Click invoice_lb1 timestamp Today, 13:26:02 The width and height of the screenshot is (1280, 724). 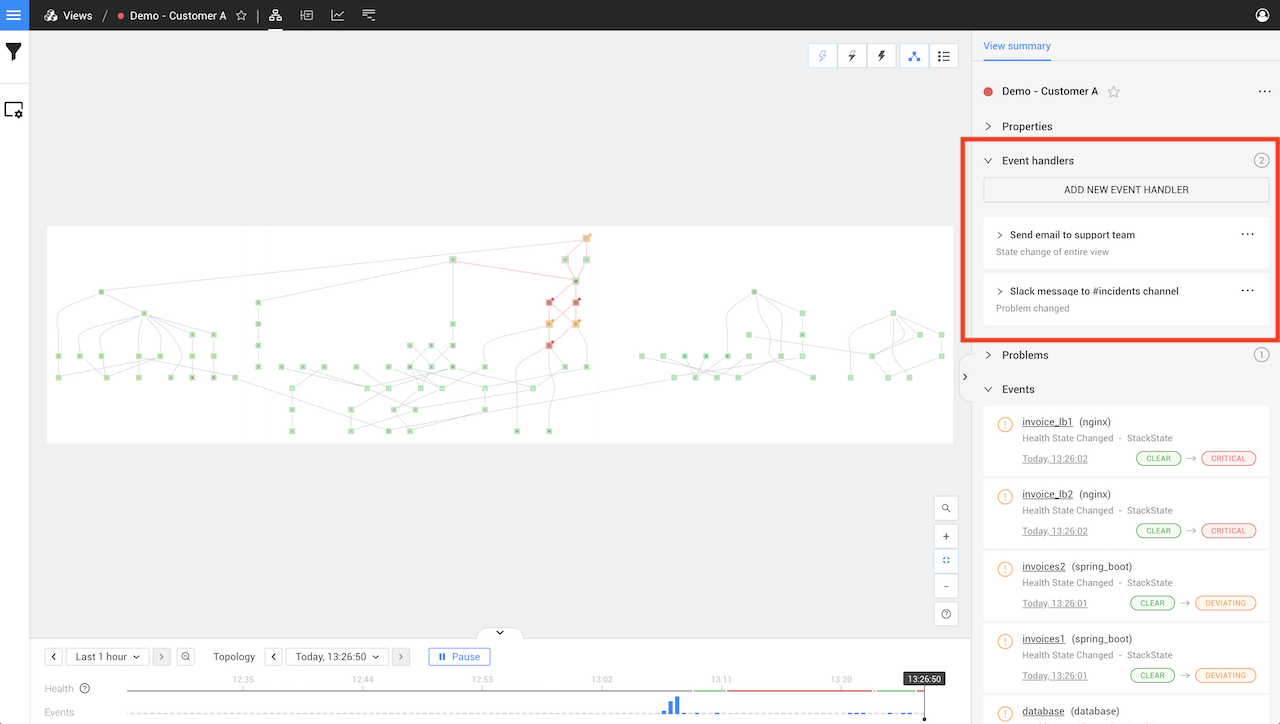pyautogui.click(x=1054, y=459)
